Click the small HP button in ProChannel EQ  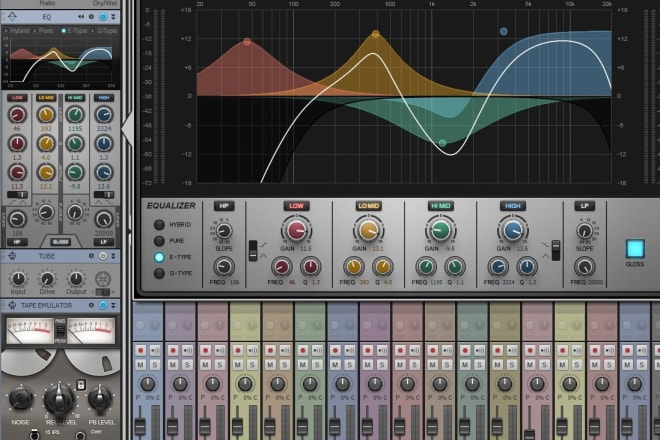[x=17, y=242]
